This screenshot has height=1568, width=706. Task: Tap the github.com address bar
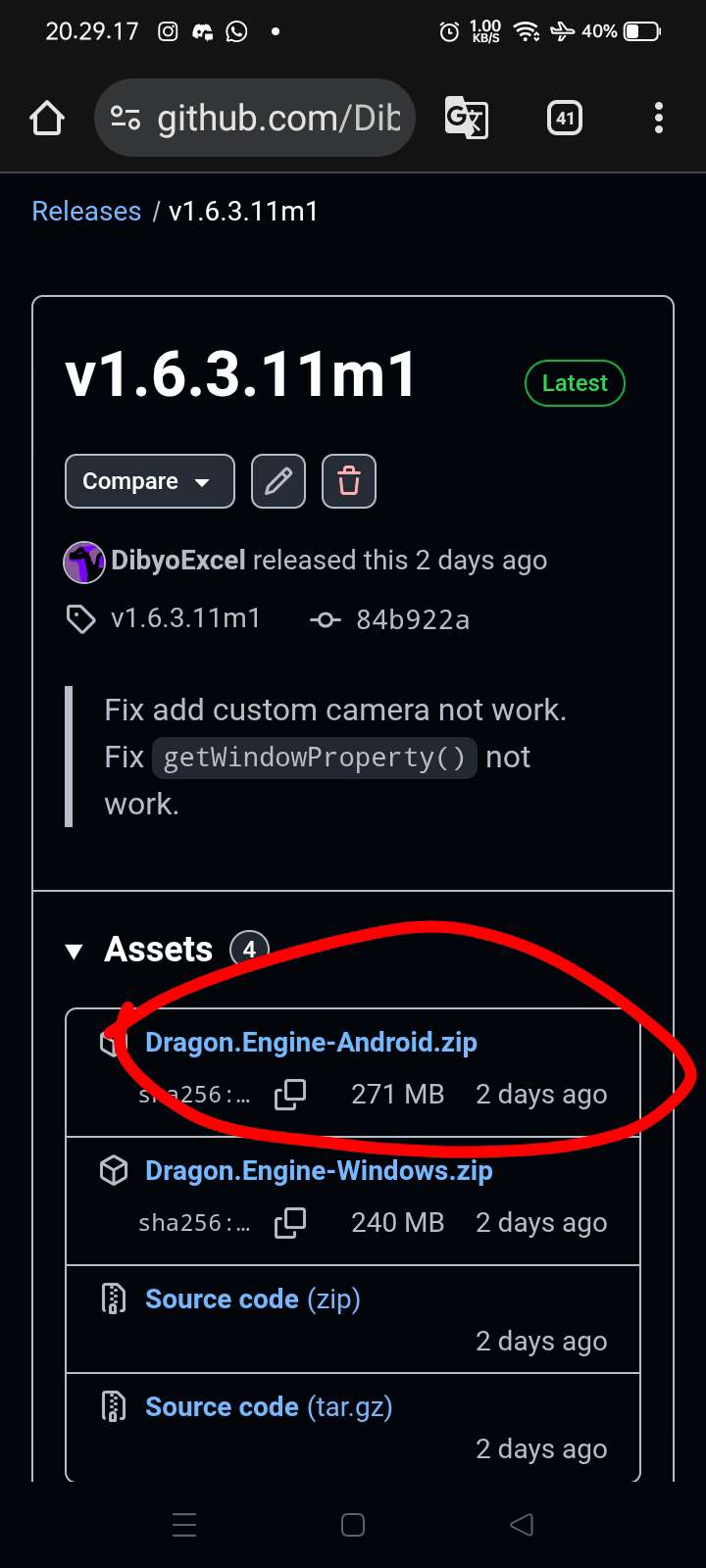coord(278,119)
